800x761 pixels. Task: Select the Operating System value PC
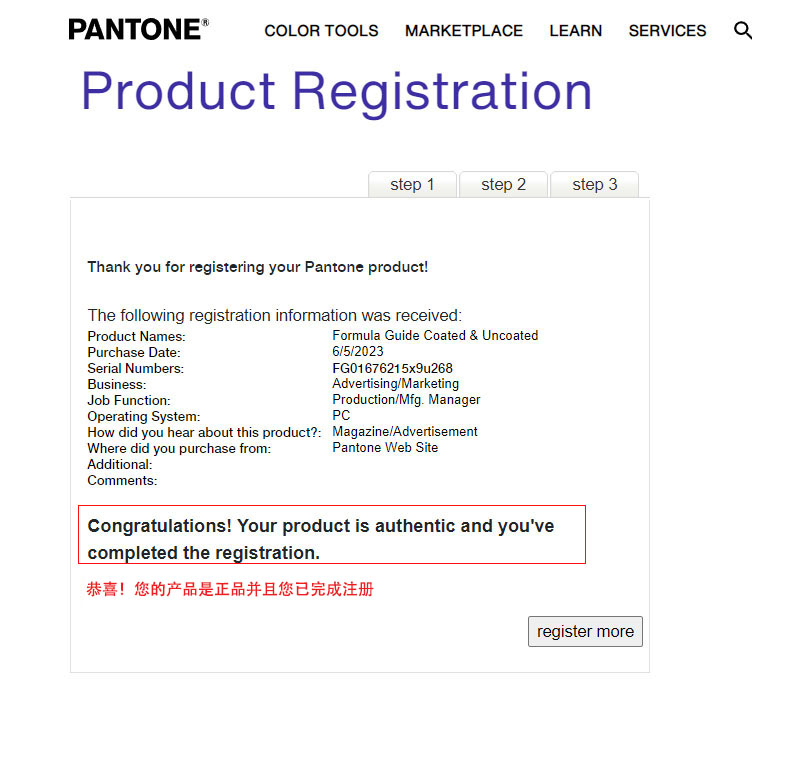[x=341, y=415]
